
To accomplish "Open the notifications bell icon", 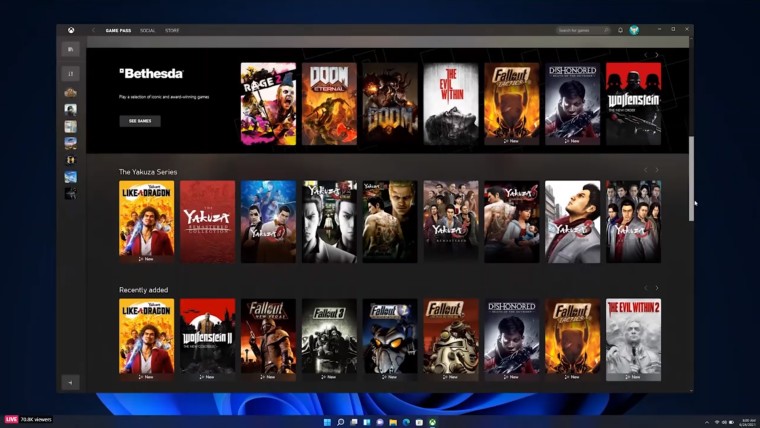I will 620,30.
